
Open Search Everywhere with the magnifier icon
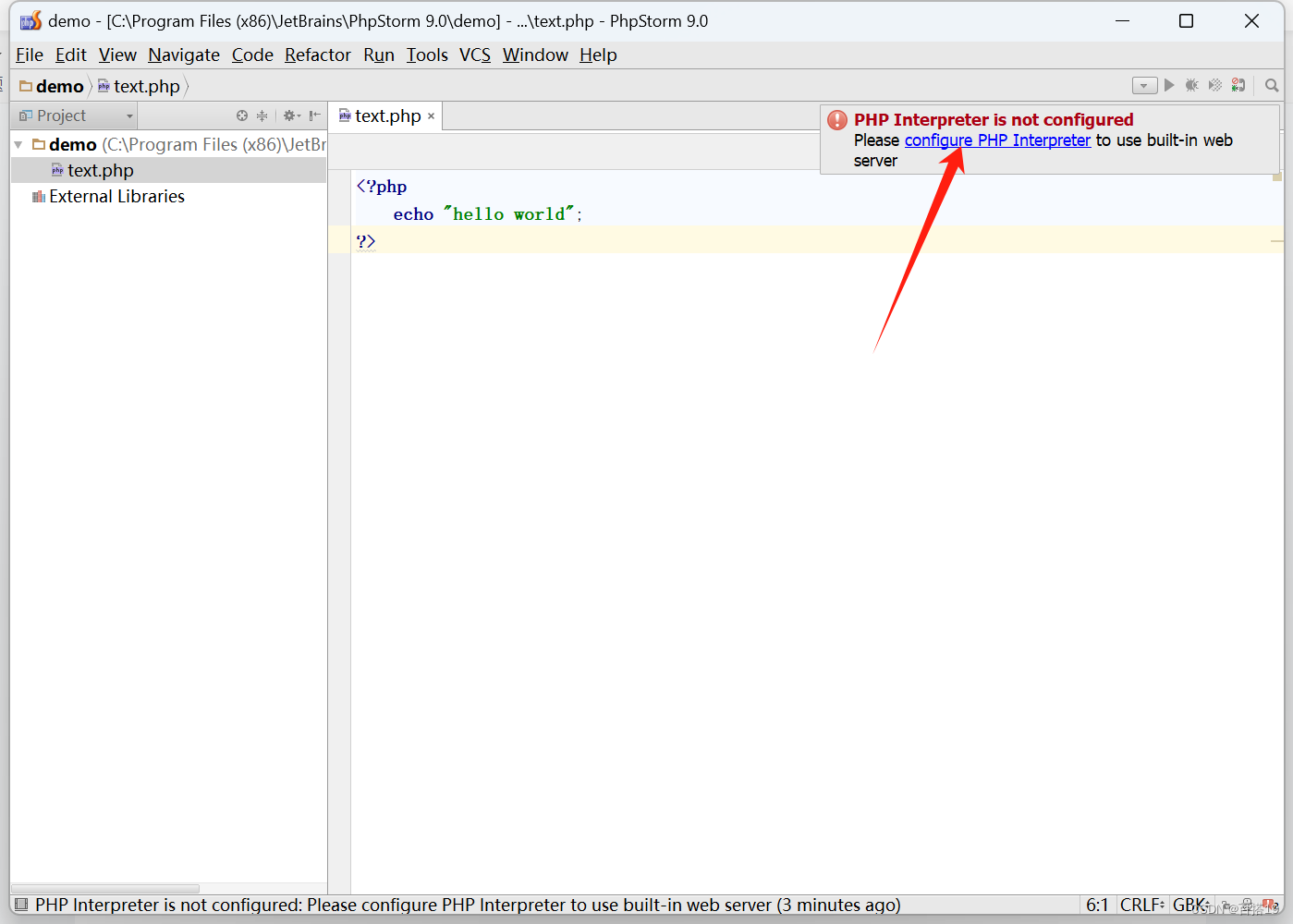click(x=1271, y=85)
